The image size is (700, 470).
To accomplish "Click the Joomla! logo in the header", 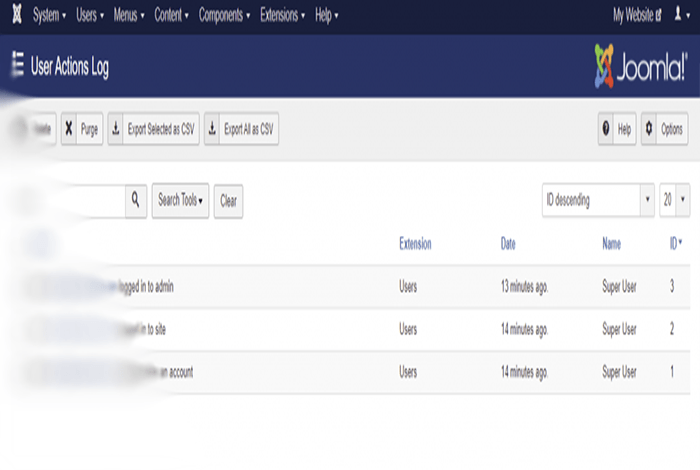I will pos(640,66).
